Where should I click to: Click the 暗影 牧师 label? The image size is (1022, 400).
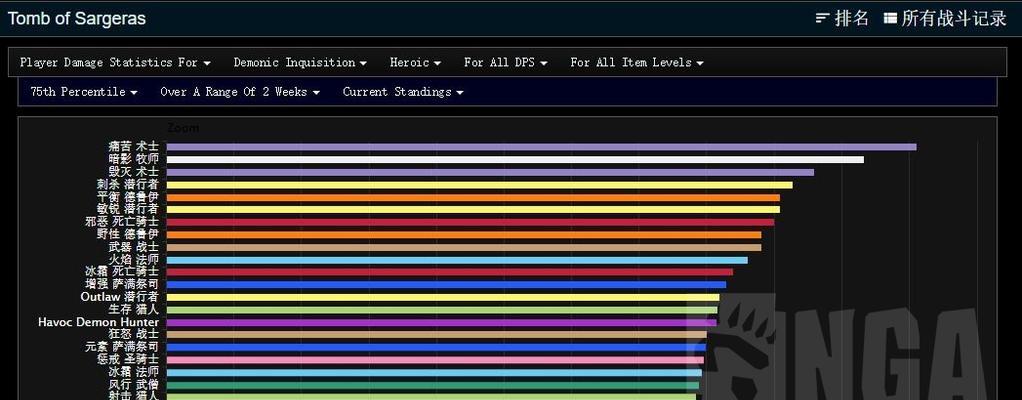point(134,159)
